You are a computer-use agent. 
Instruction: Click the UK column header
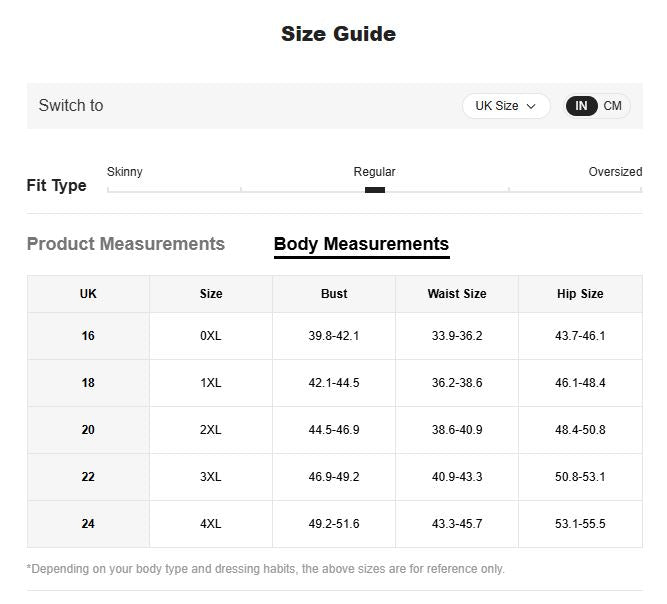tap(88, 294)
